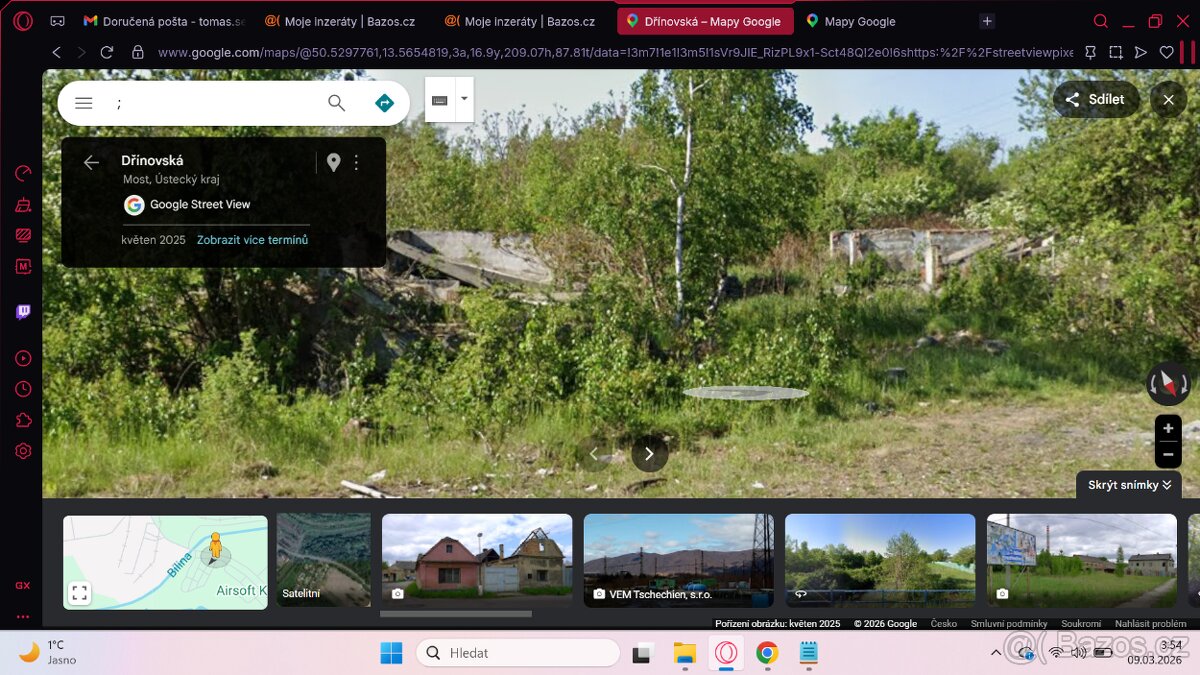Switch to Satelitní layer thumbnail
The width and height of the screenshot is (1200, 675).
point(323,560)
